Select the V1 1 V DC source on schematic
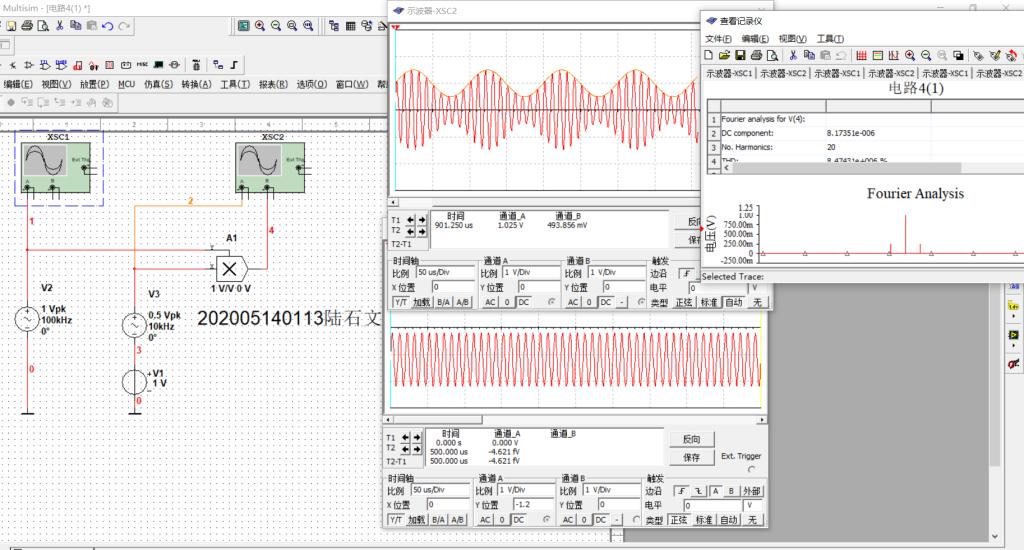This screenshot has width=1024, height=550. coord(135,382)
